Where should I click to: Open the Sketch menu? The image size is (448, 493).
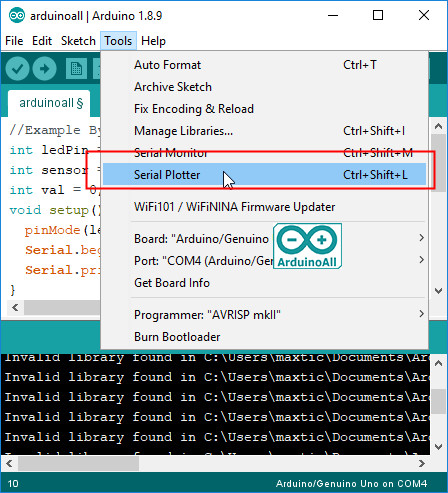tap(78, 41)
